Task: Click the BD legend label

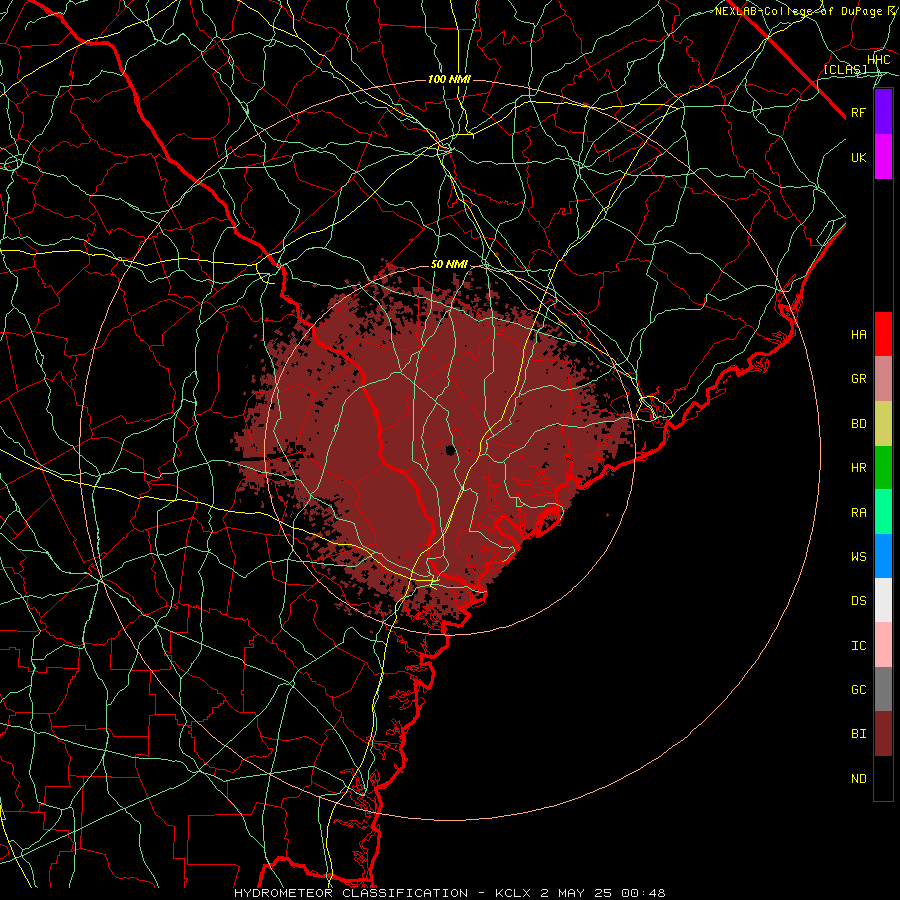Action: tap(859, 424)
